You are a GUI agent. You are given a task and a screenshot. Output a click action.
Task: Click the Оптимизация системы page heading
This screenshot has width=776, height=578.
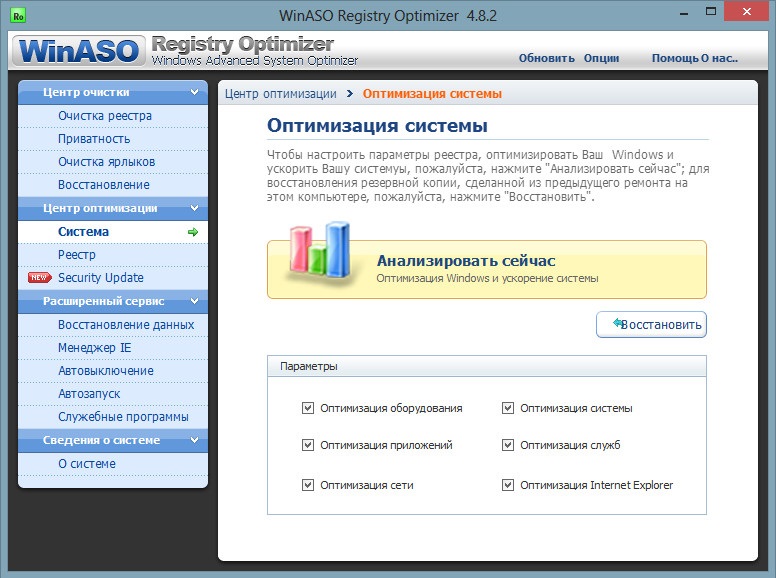pyautogui.click(x=377, y=126)
